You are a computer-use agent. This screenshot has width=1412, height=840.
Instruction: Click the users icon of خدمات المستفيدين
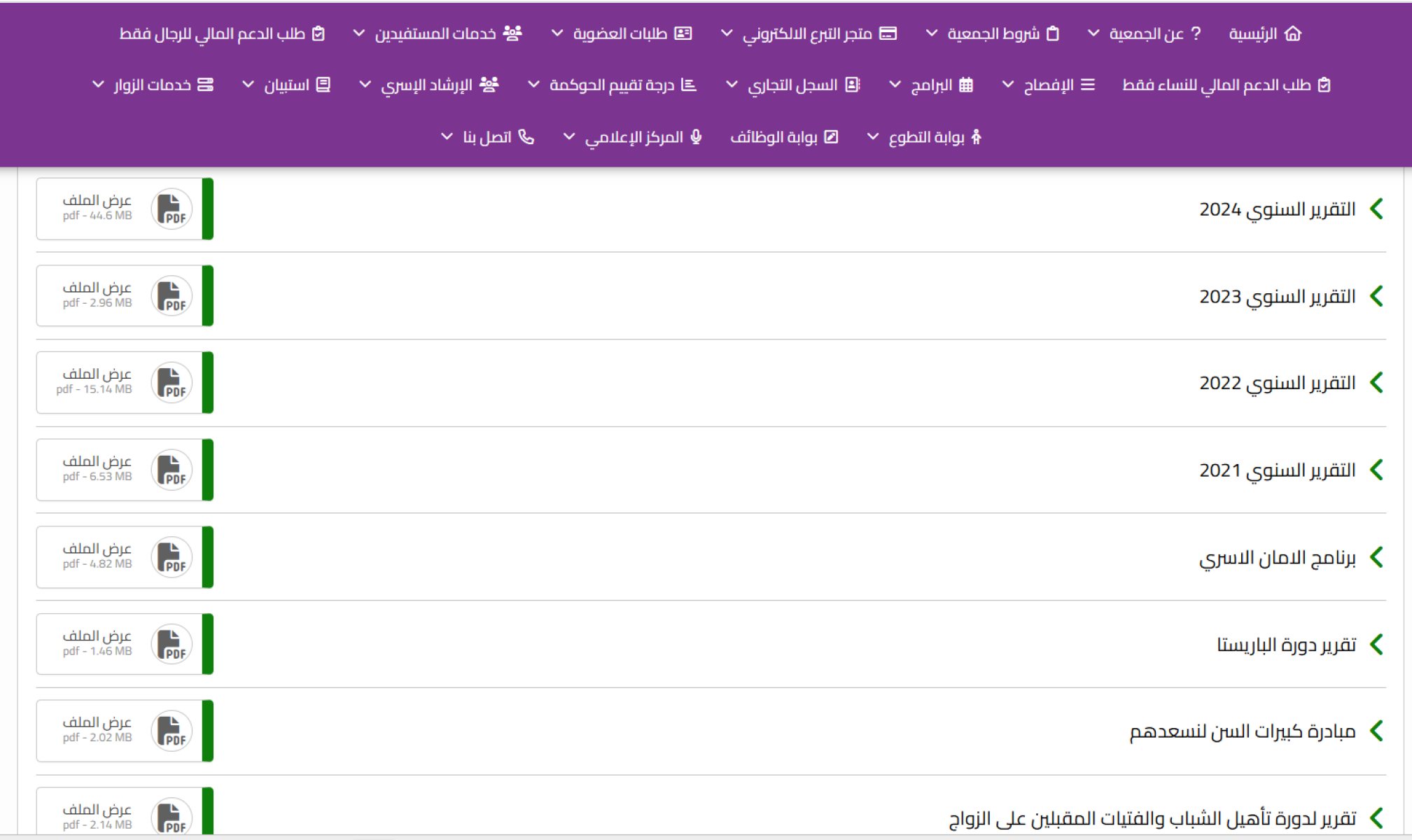[512, 34]
